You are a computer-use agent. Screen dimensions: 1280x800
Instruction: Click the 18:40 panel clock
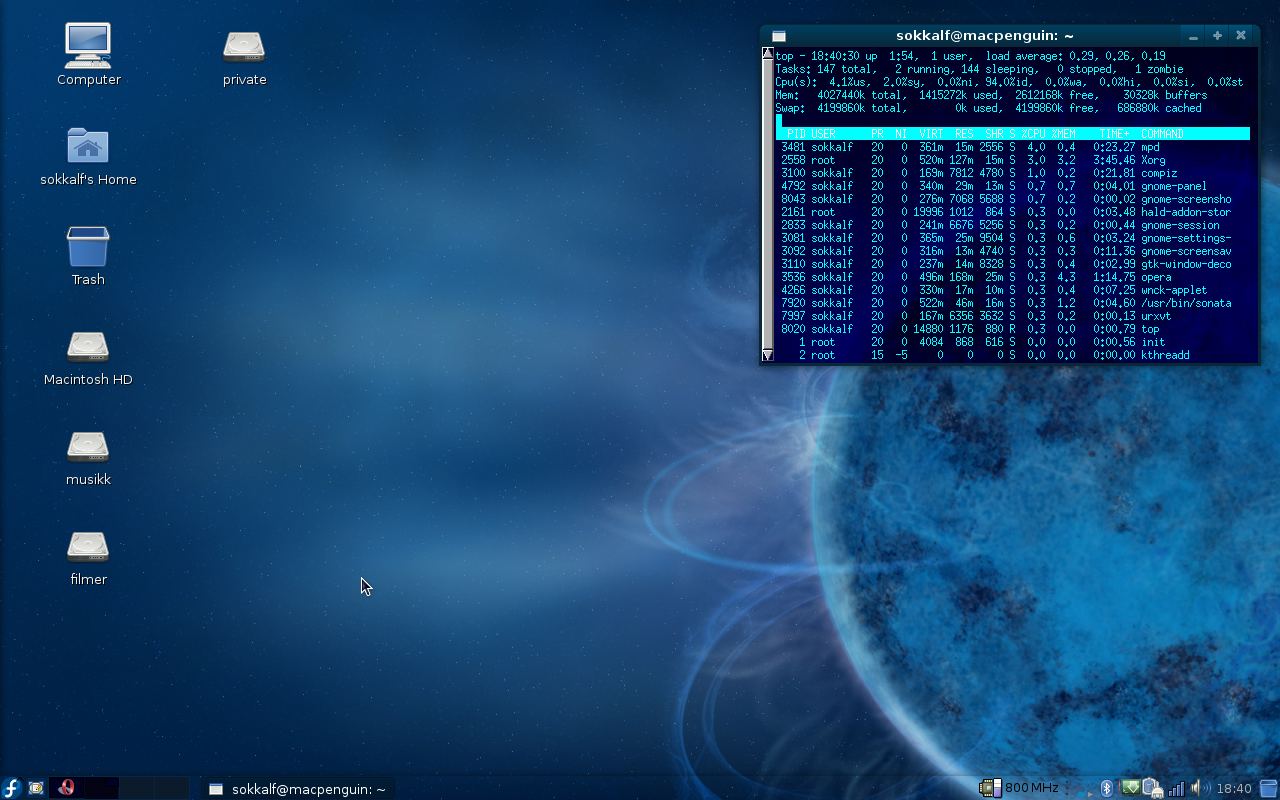tap(1235, 789)
